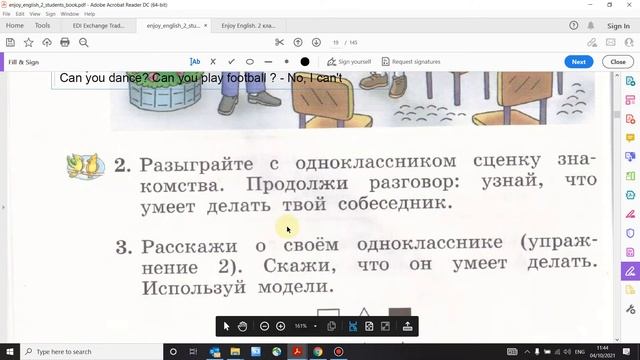Open More Tools wrench in right pane
Screen dimensions: 640x360
click(630, 309)
